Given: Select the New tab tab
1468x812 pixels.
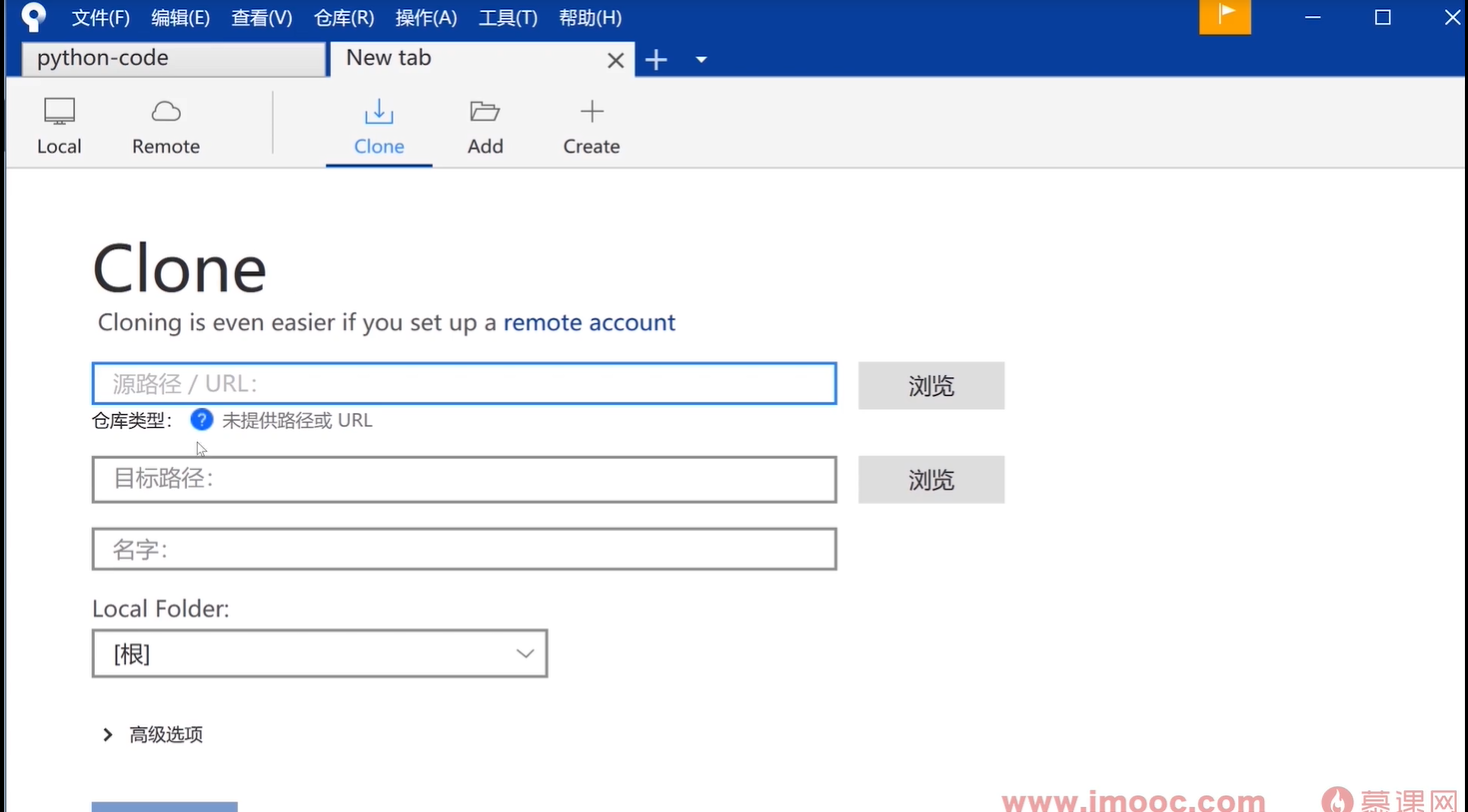Looking at the screenshot, I should (x=481, y=59).
